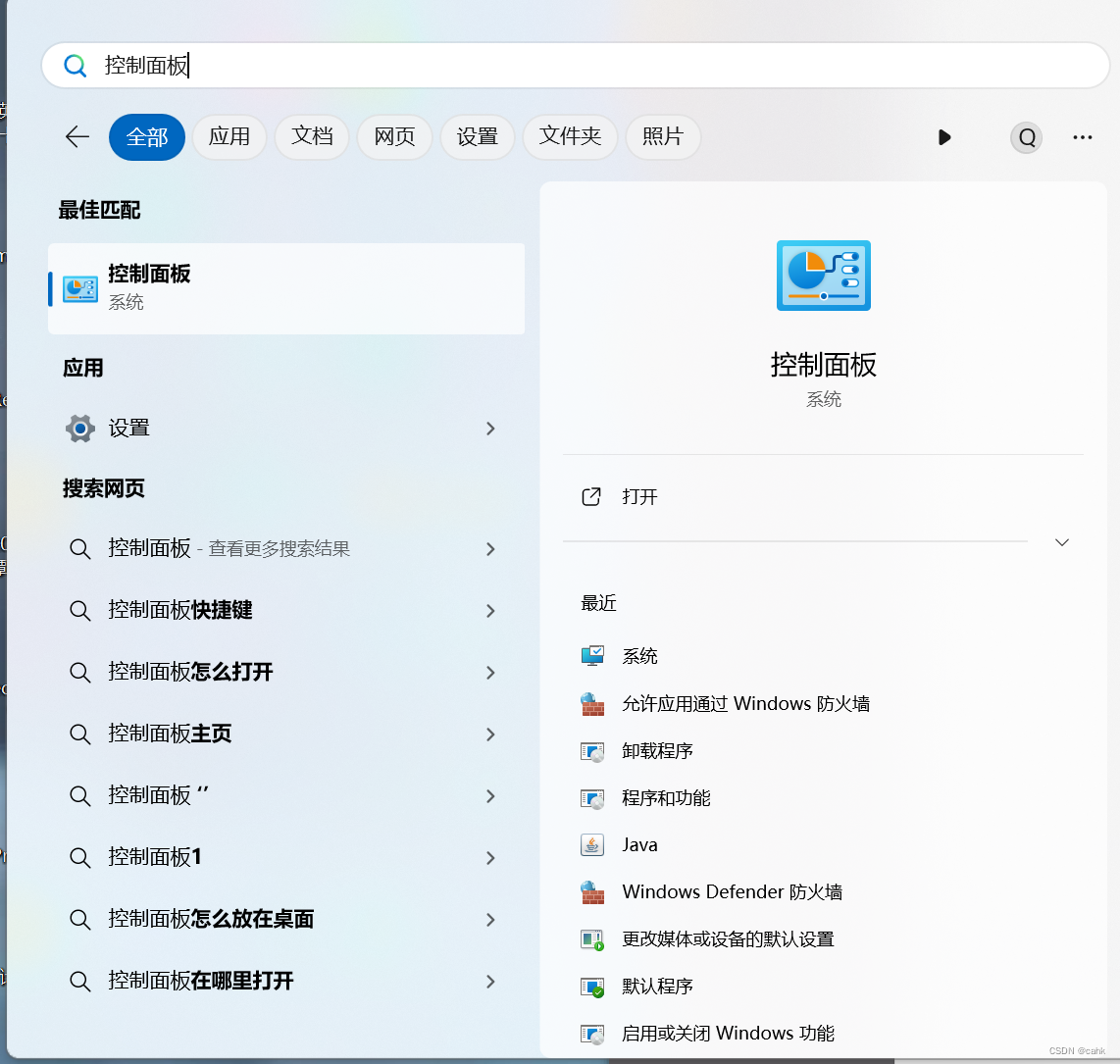Open recent item 更改媒体或设备的默认设置

point(728,939)
